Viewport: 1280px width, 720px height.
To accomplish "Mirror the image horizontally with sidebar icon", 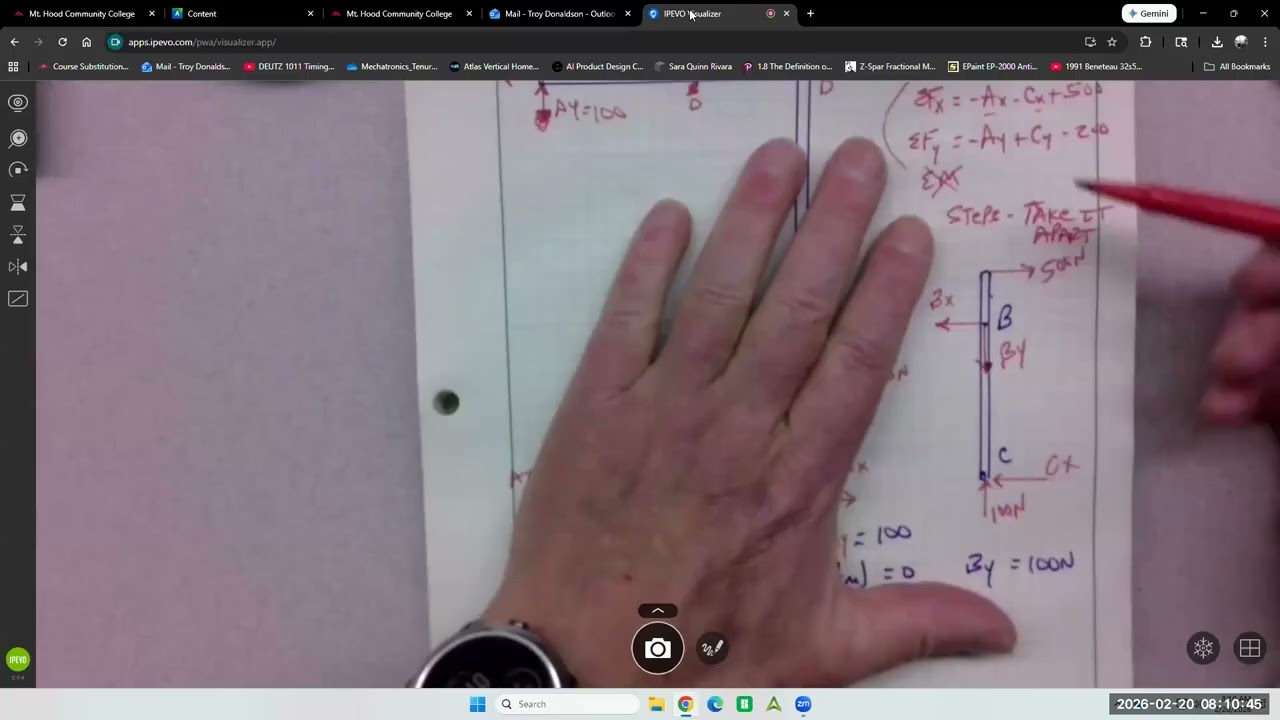I will (18, 267).
